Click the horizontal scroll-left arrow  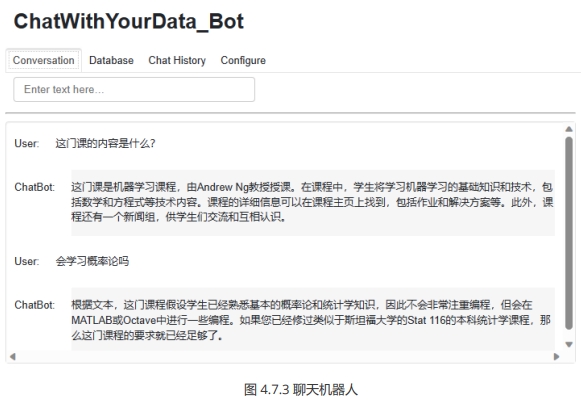tap(13, 356)
